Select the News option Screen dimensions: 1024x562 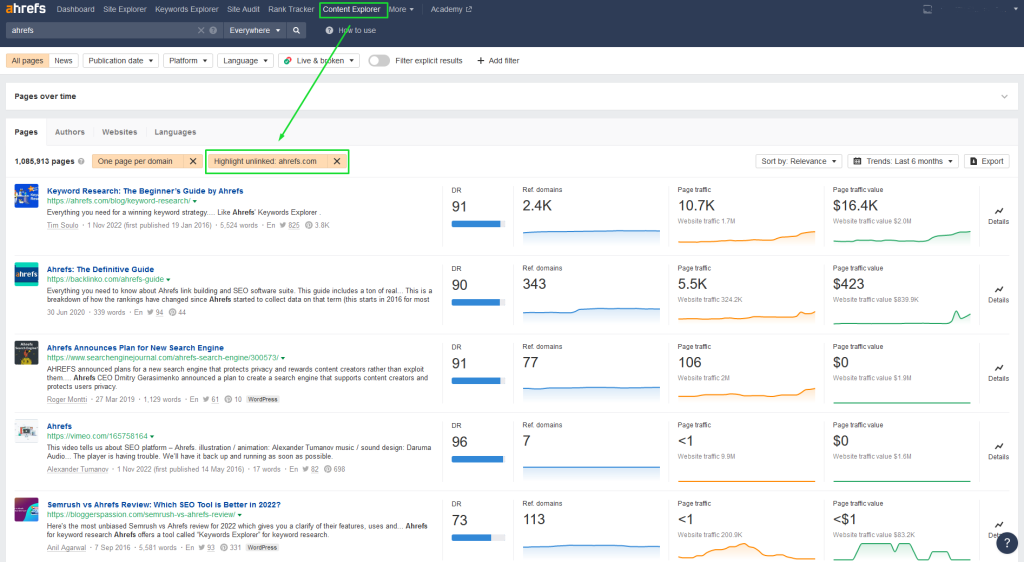point(63,61)
